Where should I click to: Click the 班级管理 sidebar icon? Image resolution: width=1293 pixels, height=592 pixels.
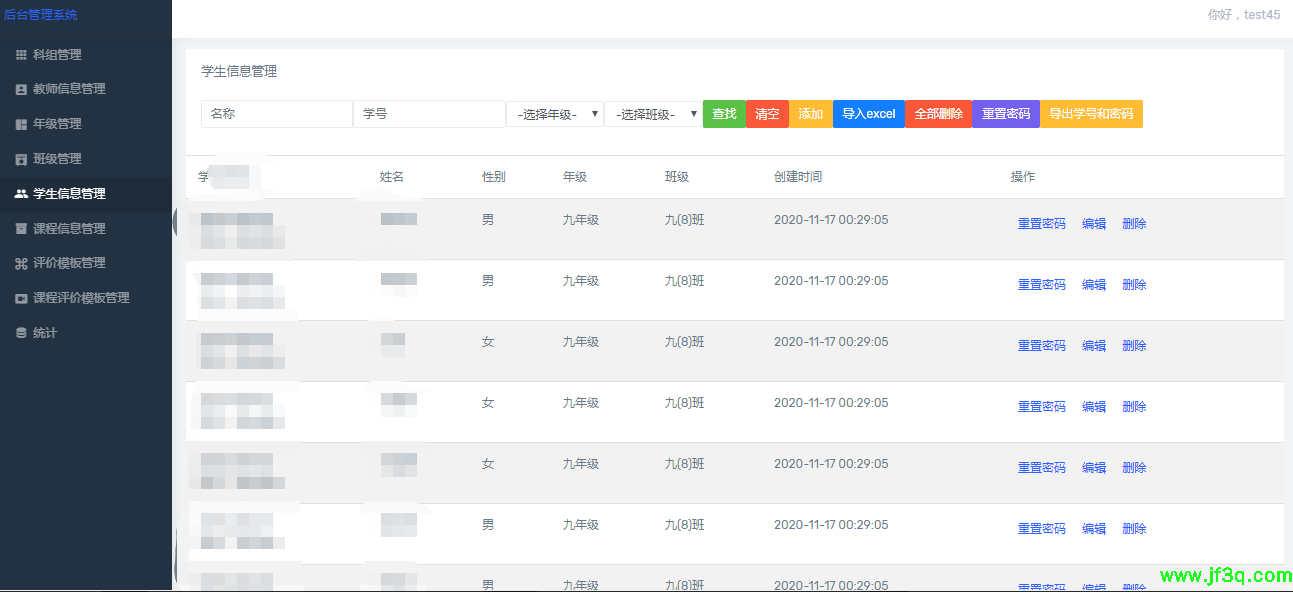click(22, 158)
